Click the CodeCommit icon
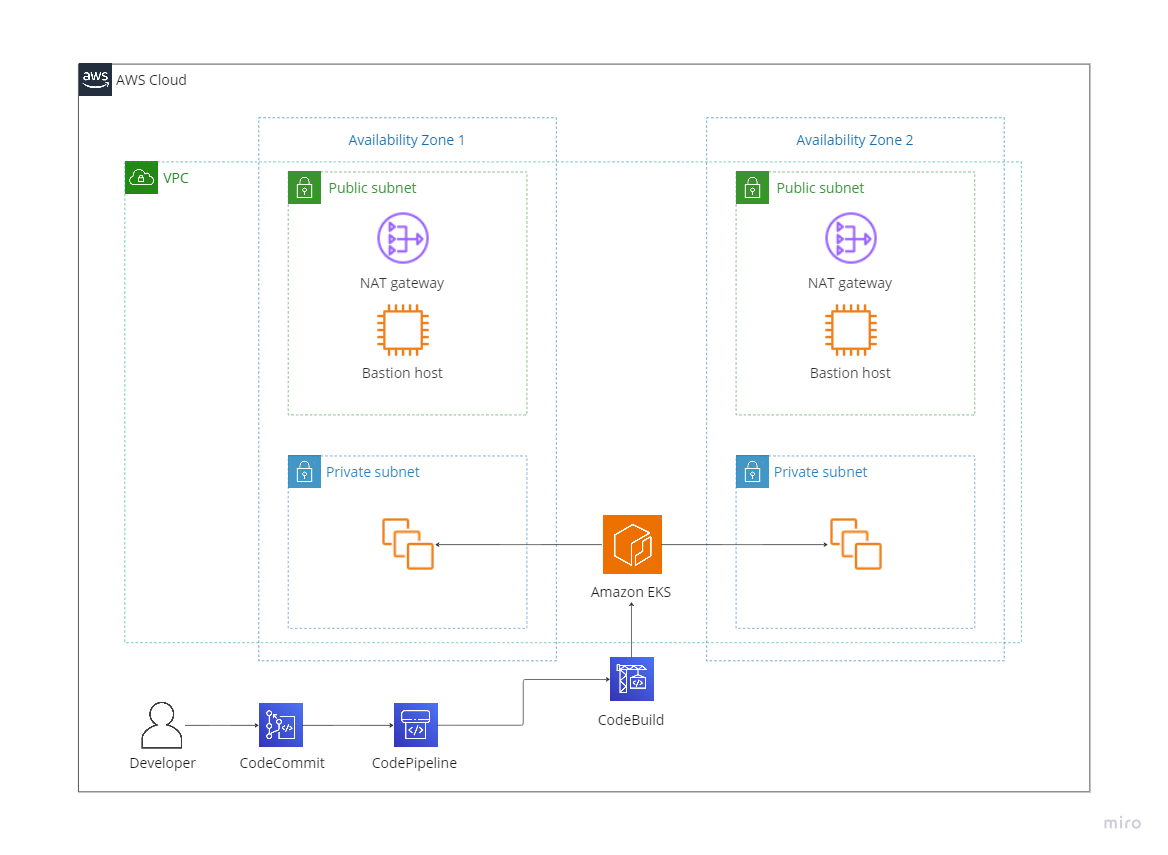Screen dimensions: 1168x855 click(x=281, y=725)
